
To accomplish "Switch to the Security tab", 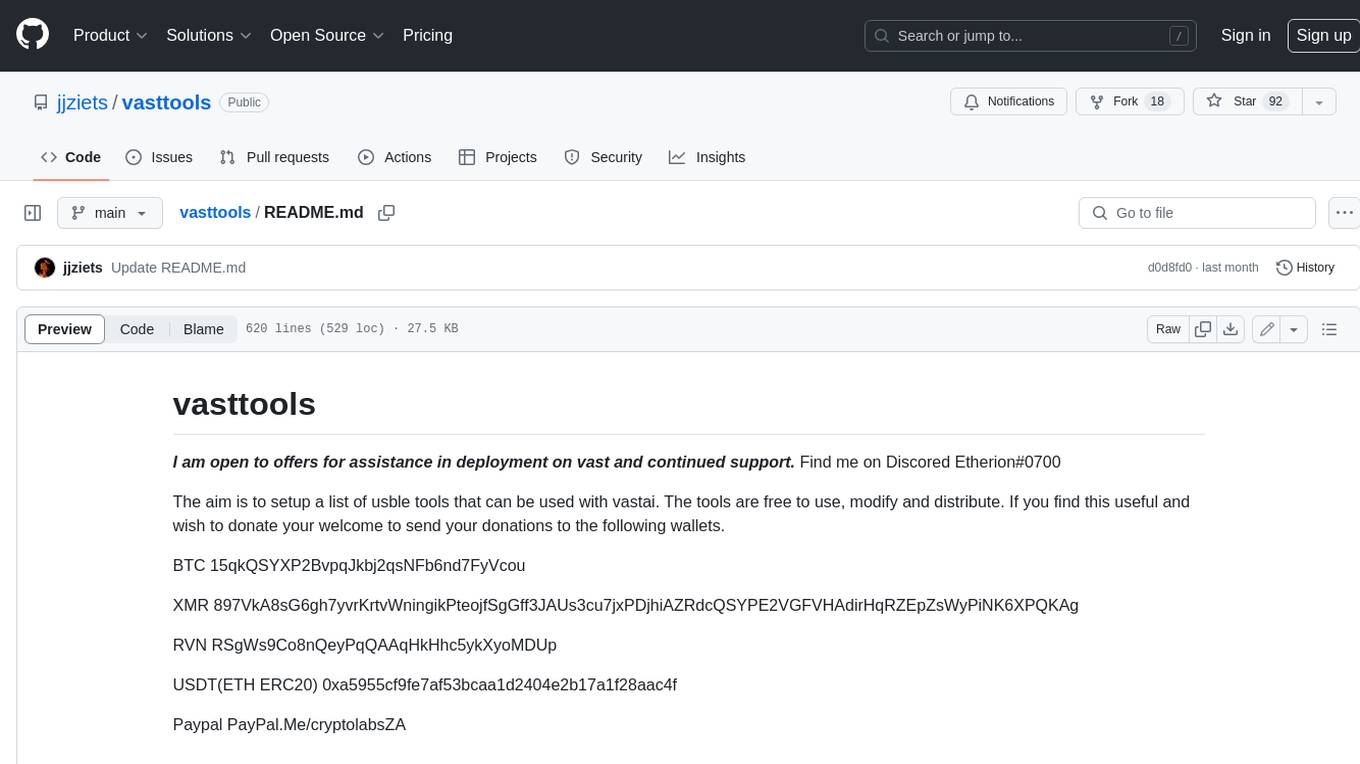I will [603, 157].
